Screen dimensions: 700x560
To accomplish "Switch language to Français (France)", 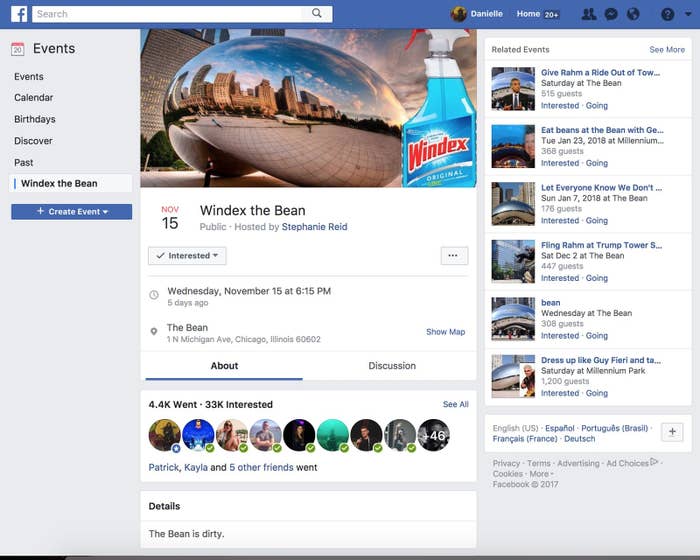I will pyautogui.click(x=525, y=439).
